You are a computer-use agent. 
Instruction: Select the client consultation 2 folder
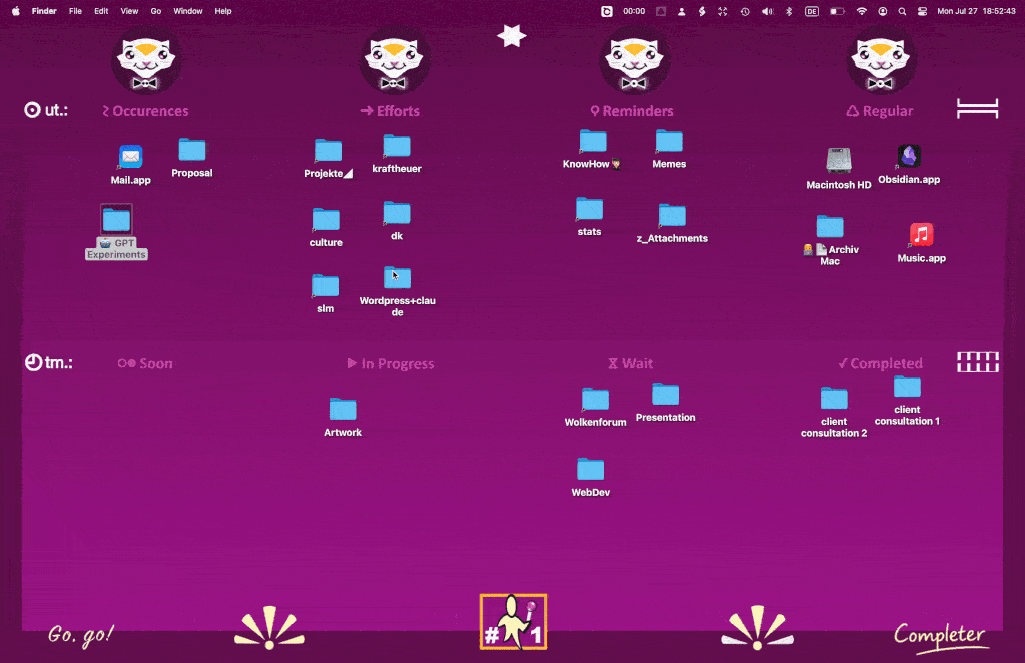pyautogui.click(x=834, y=400)
